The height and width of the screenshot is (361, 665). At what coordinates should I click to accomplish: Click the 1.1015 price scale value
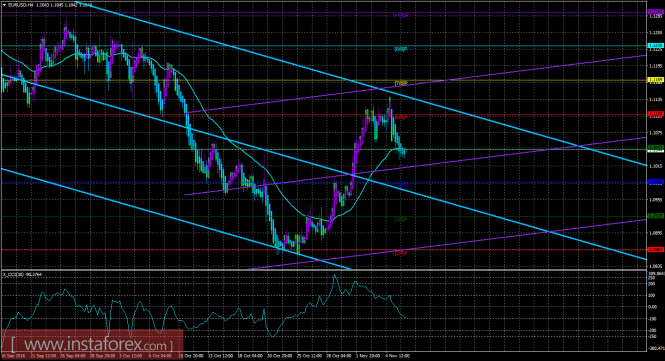tap(656, 166)
